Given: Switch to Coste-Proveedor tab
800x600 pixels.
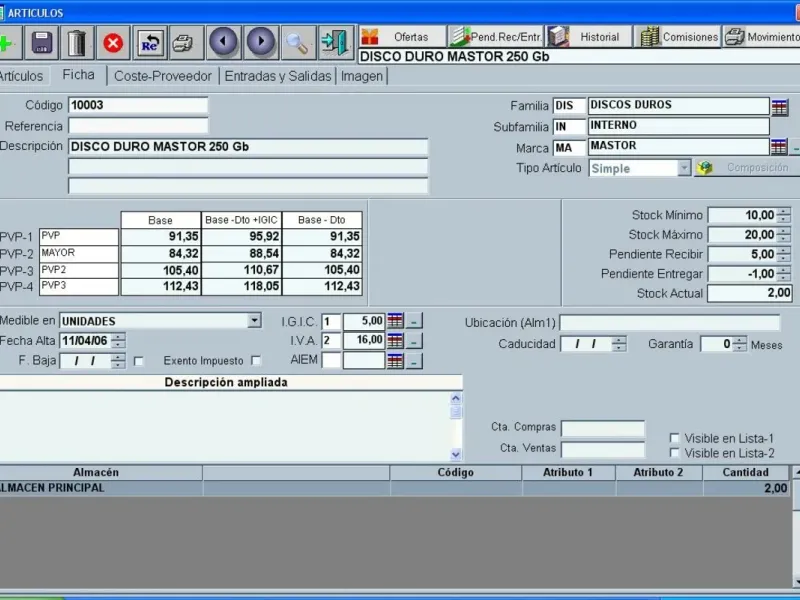Looking at the screenshot, I should point(163,76).
